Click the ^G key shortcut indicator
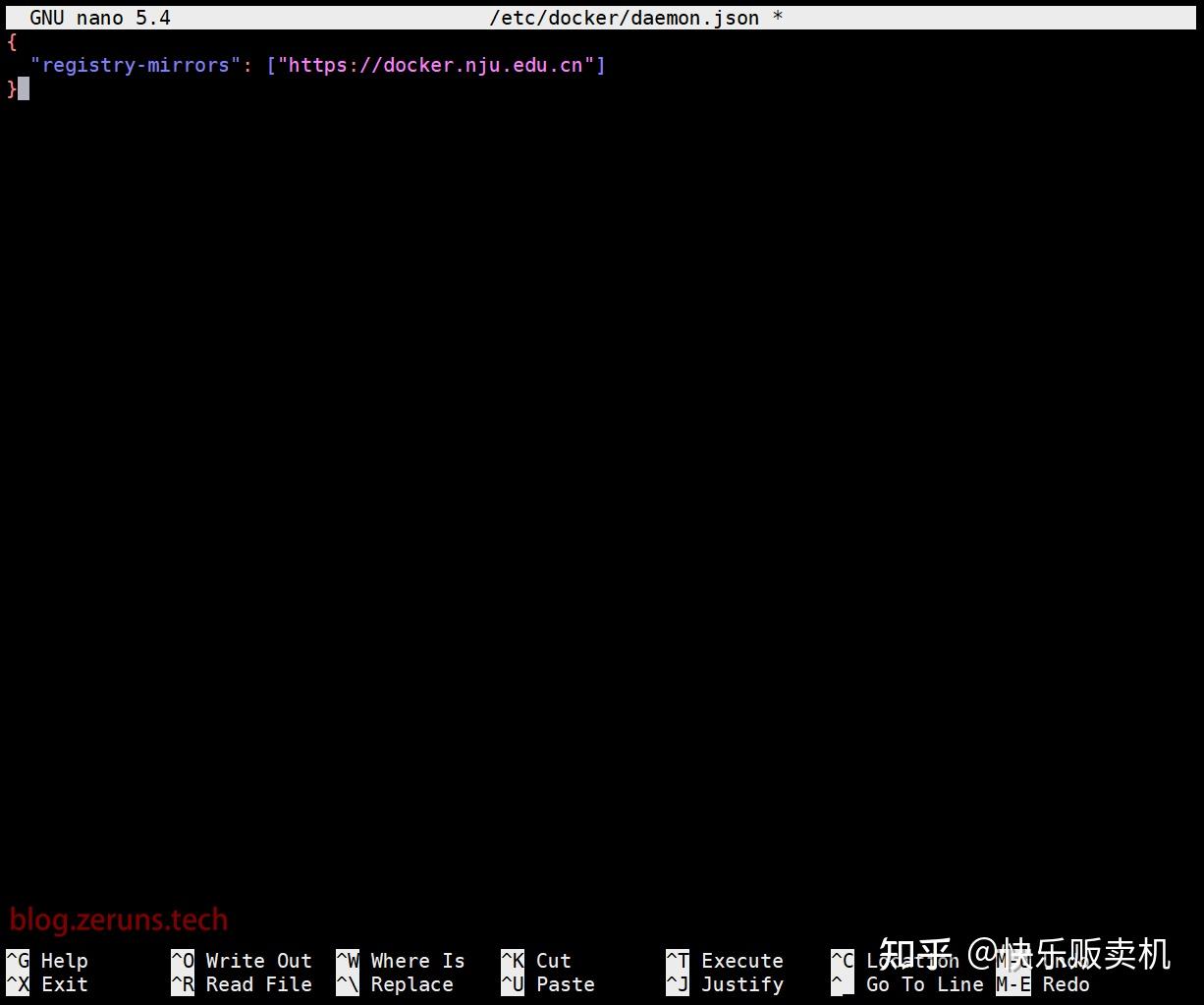1204x1005 pixels. [14, 960]
